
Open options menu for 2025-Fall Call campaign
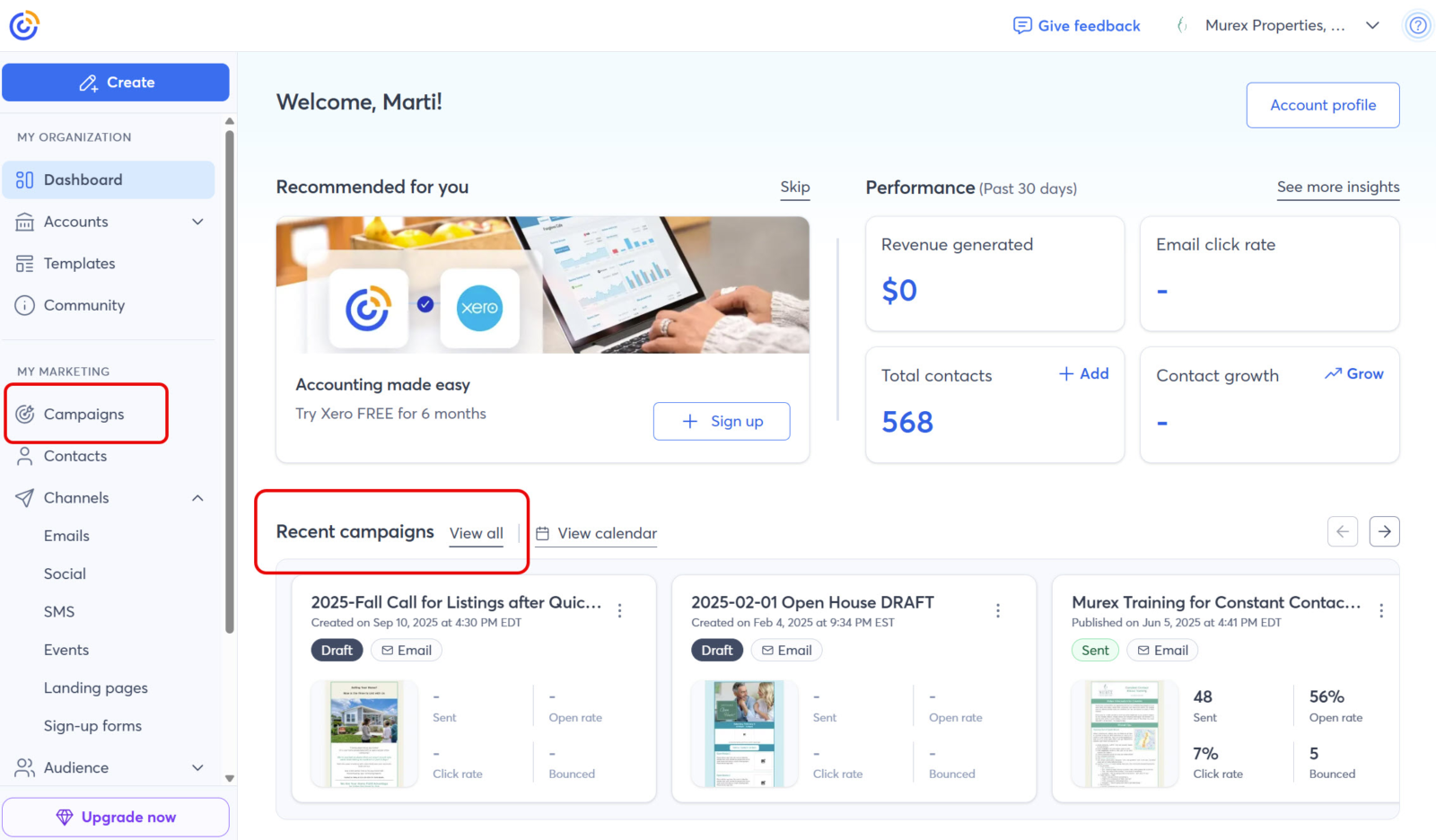620,610
